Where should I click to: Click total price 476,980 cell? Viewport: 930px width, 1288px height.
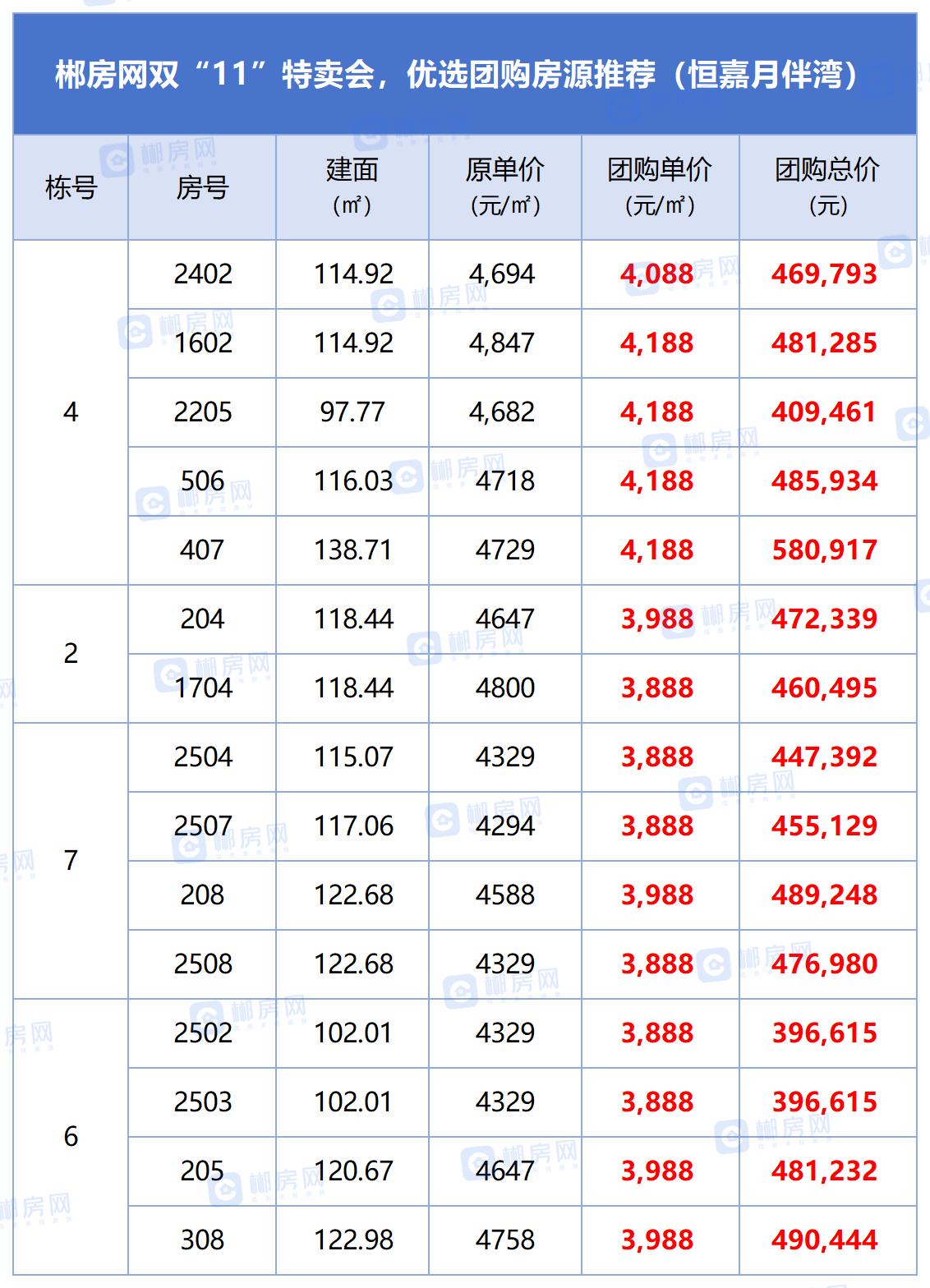(x=824, y=964)
